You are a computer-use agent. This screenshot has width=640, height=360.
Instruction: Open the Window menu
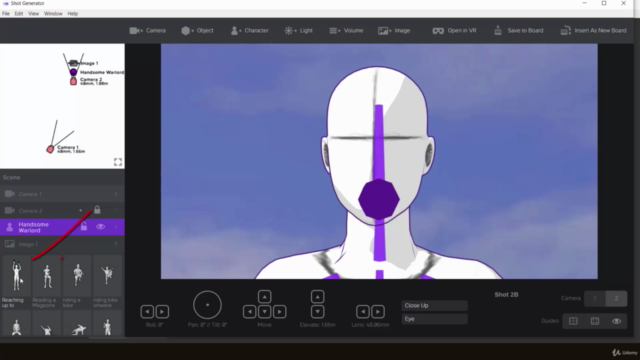(53, 13)
